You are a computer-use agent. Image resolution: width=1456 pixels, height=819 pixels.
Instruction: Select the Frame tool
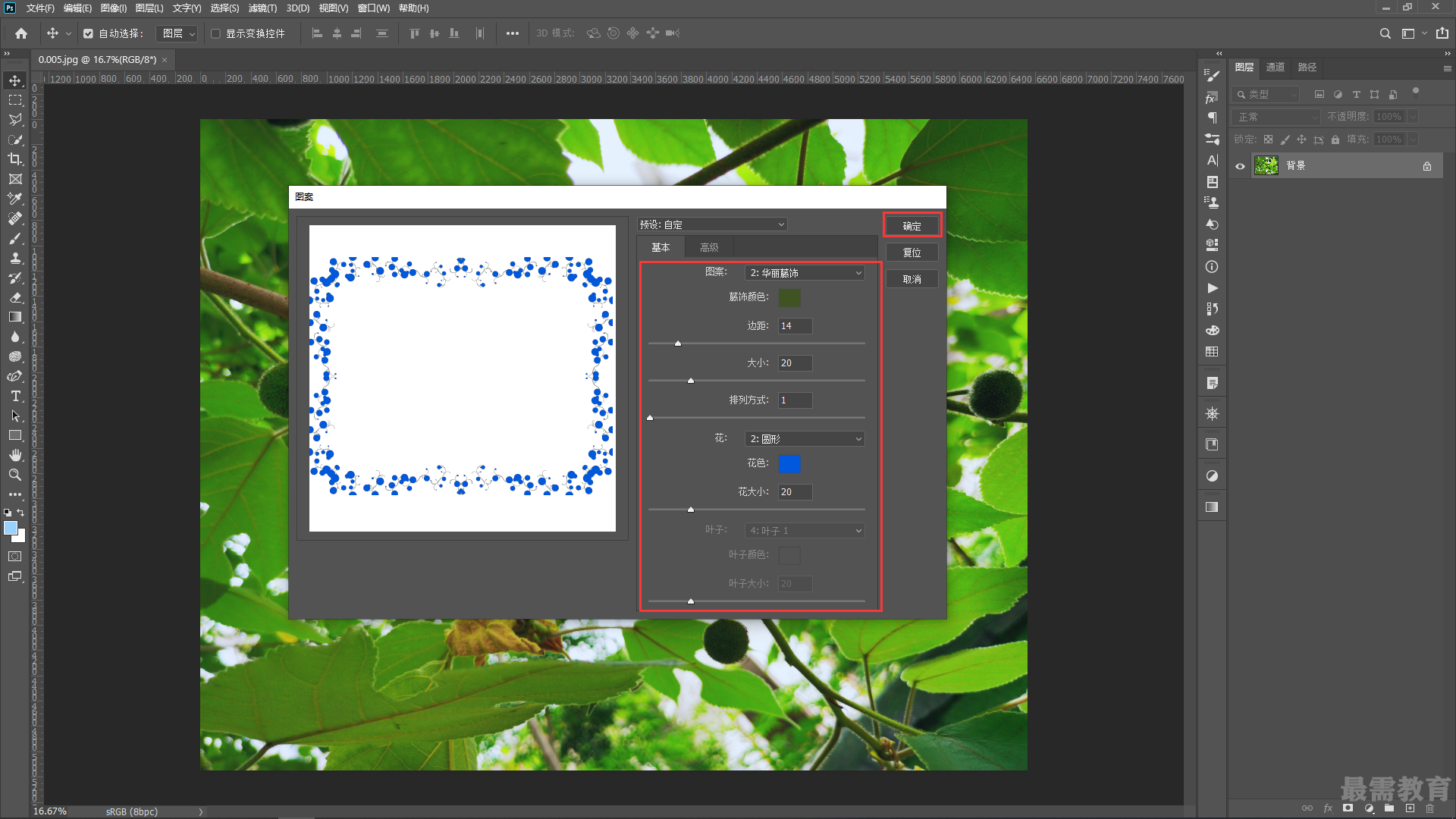tap(15, 179)
